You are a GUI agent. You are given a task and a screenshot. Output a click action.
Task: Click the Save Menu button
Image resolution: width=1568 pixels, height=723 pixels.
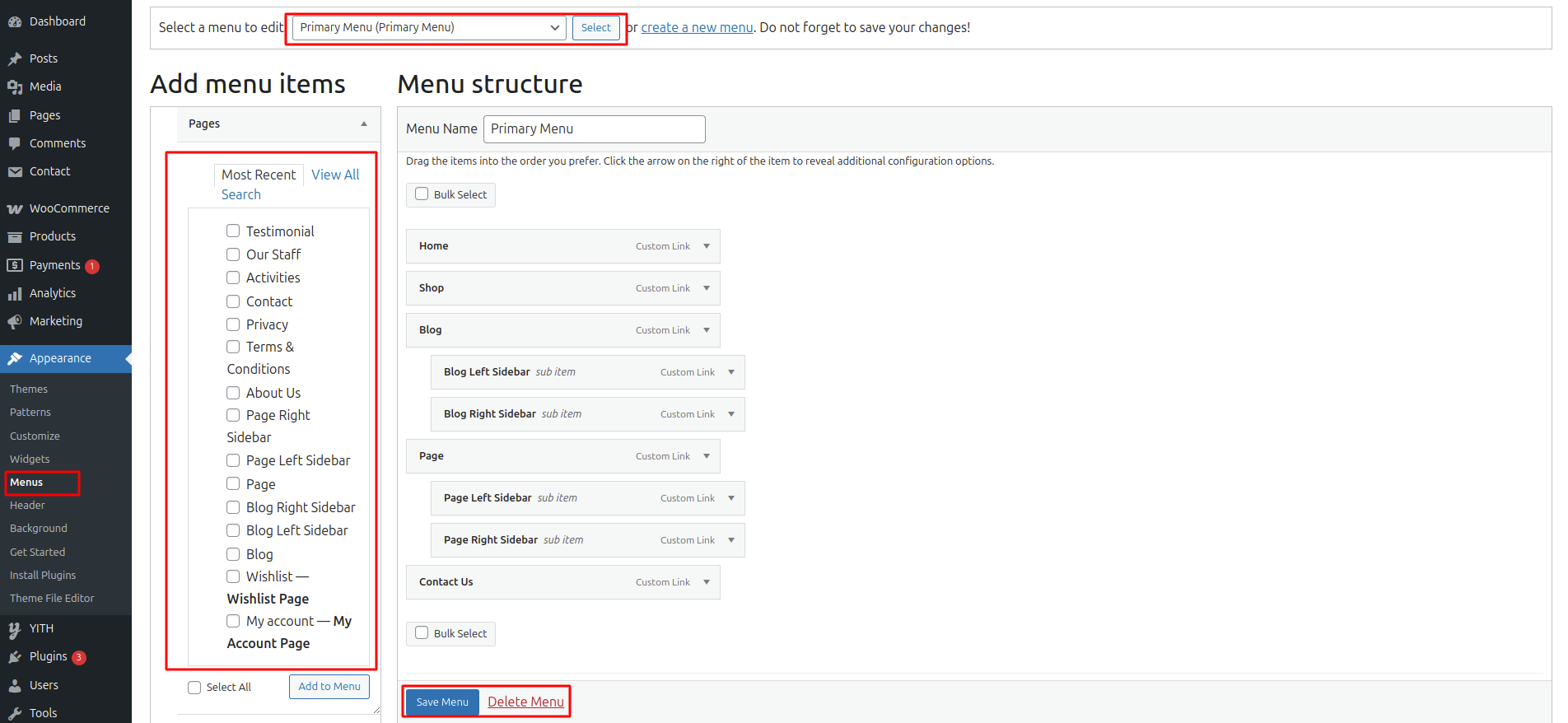[442, 702]
